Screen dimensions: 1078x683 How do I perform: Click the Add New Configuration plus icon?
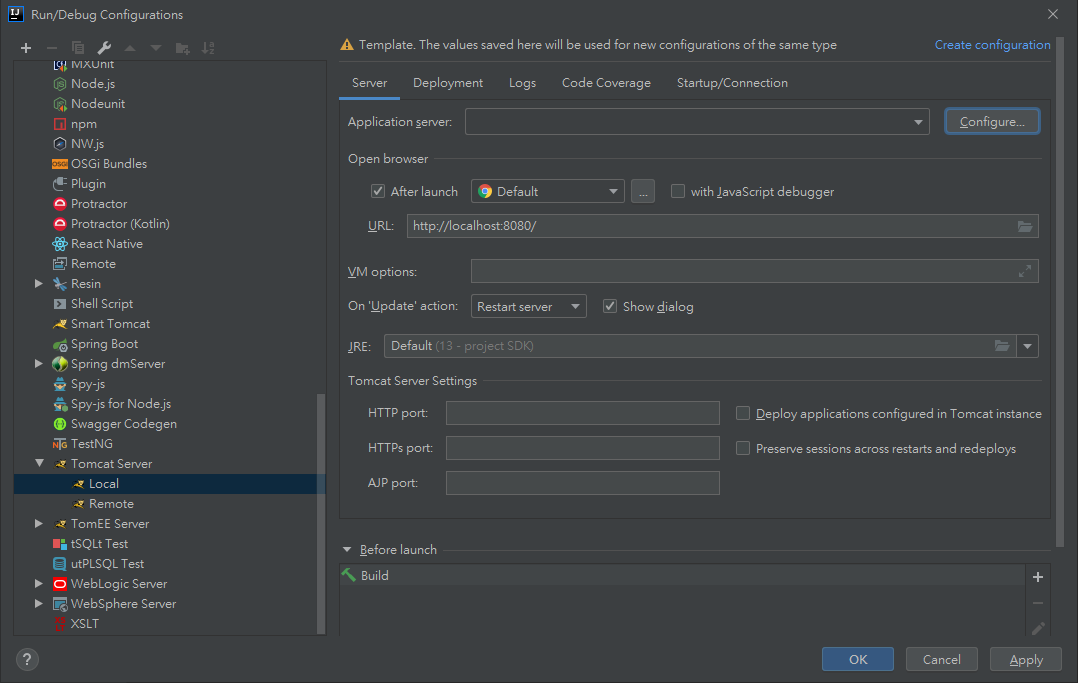pyautogui.click(x=26, y=48)
